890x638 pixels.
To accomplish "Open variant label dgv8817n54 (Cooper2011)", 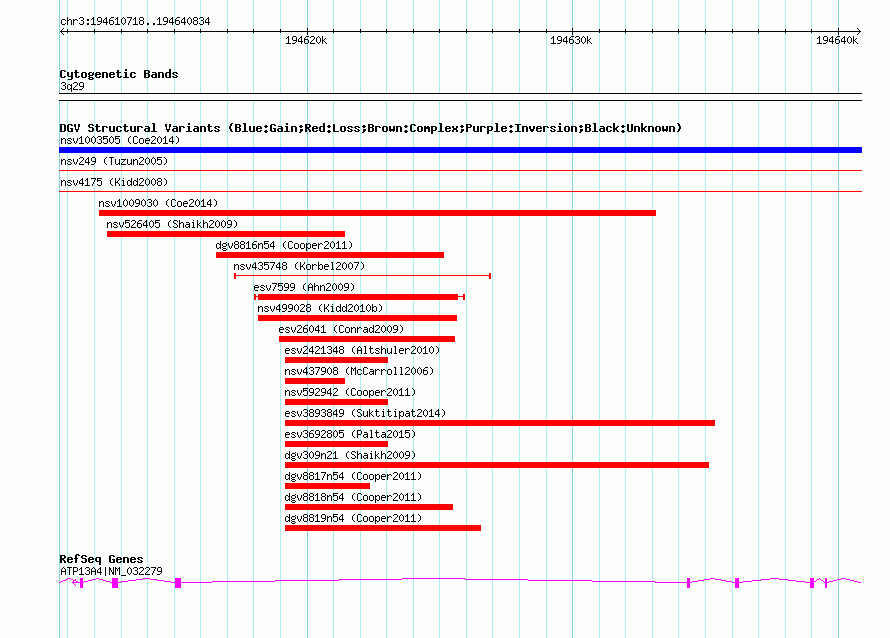I will (353, 476).
